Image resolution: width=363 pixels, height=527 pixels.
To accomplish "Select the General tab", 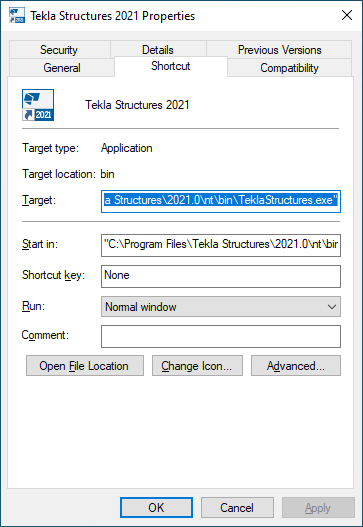I will pos(62,68).
